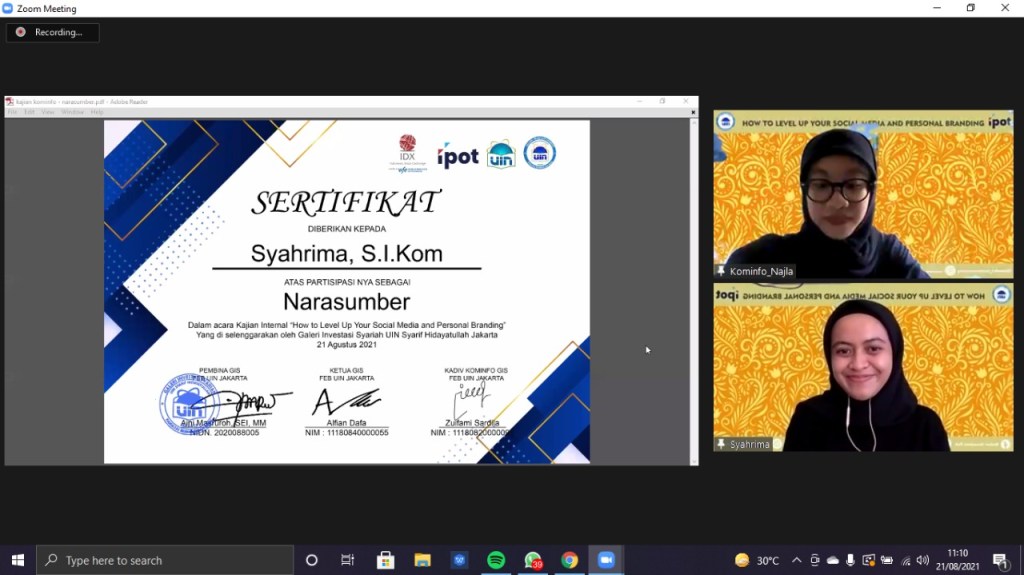The height and width of the screenshot is (575, 1024).
Task: Click the taskbar search box
Action: [165, 560]
